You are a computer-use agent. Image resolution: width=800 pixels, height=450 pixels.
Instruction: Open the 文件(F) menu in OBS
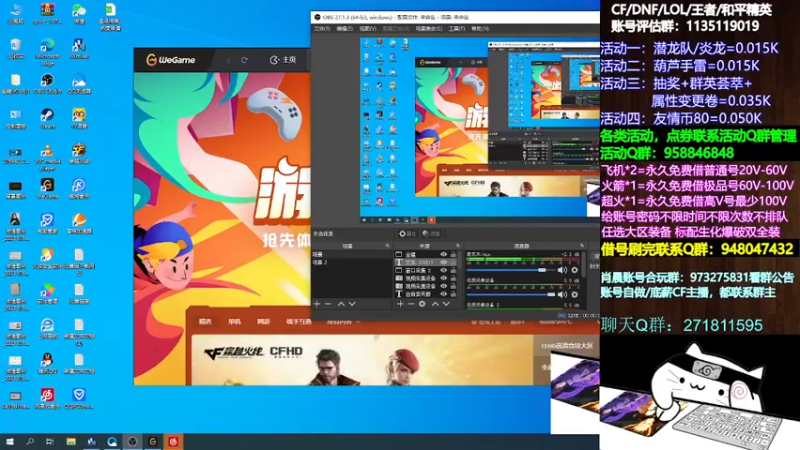coord(321,29)
